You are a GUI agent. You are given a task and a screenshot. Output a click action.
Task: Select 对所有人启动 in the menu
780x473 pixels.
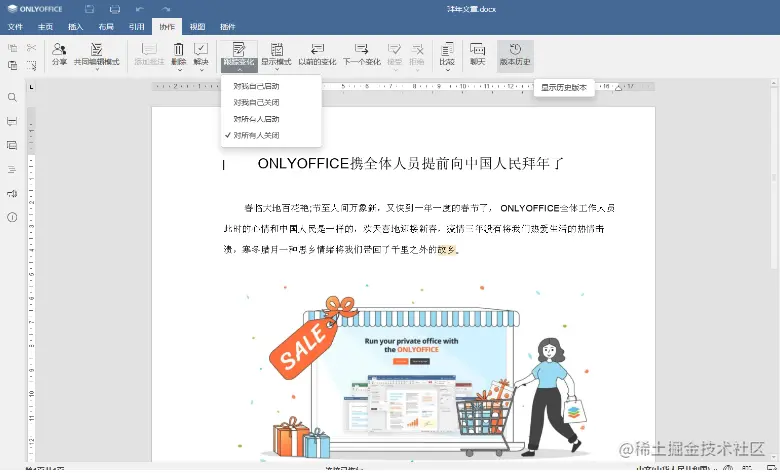click(271, 119)
